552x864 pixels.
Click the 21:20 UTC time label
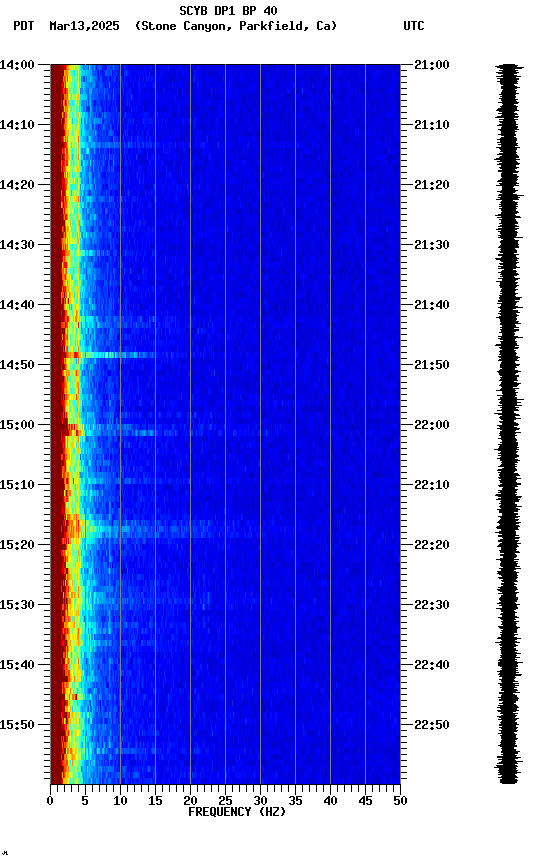432,185
